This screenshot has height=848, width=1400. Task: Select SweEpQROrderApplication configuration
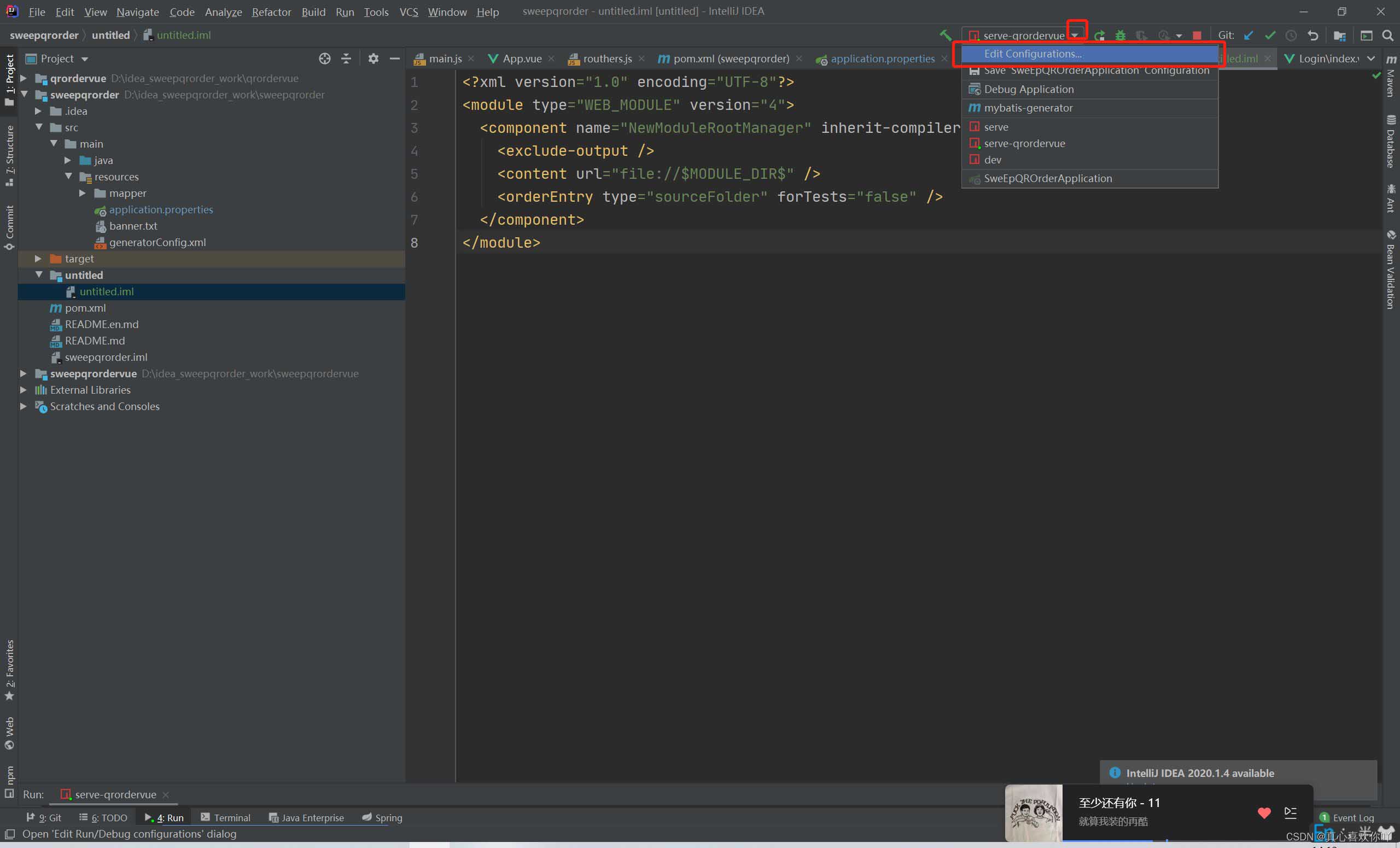[1090, 178]
